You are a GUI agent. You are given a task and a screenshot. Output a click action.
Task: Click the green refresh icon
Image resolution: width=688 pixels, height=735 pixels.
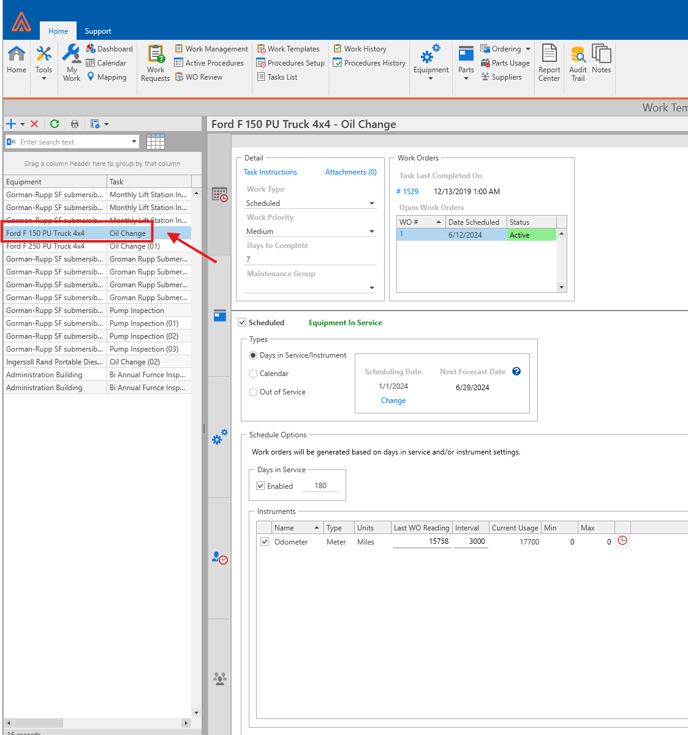point(54,124)
